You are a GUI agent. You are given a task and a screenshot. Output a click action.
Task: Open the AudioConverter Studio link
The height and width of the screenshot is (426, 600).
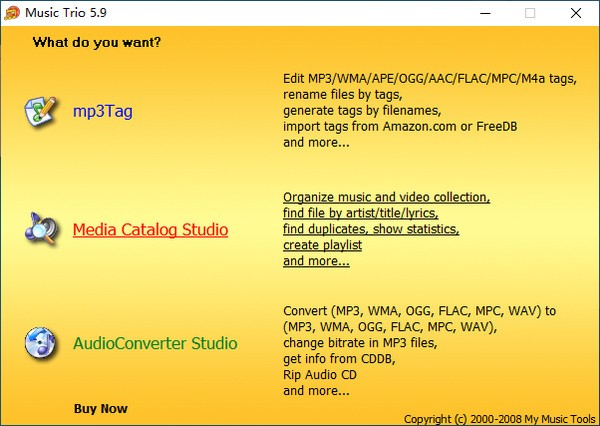pyautogui.click(x=155, y=343)
